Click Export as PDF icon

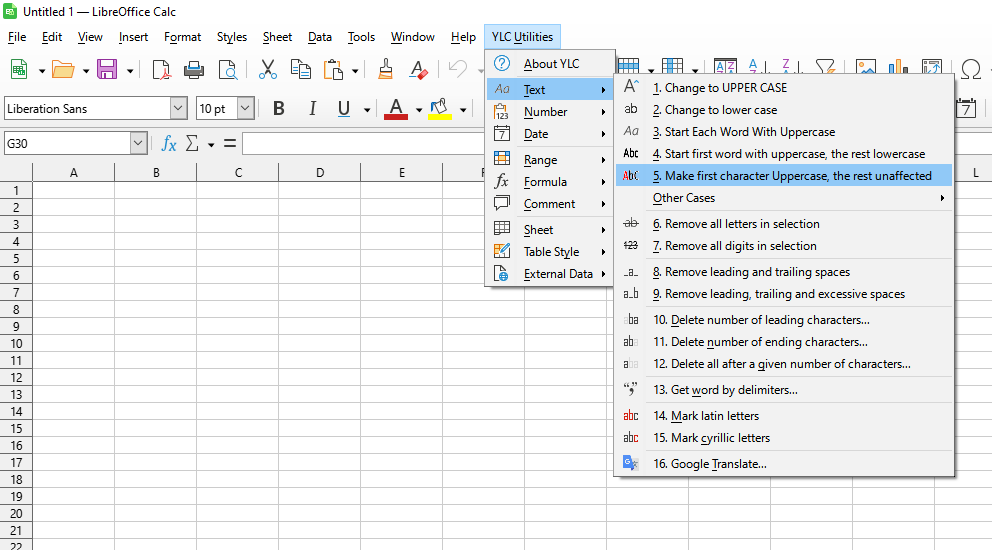tap(161, 69)
